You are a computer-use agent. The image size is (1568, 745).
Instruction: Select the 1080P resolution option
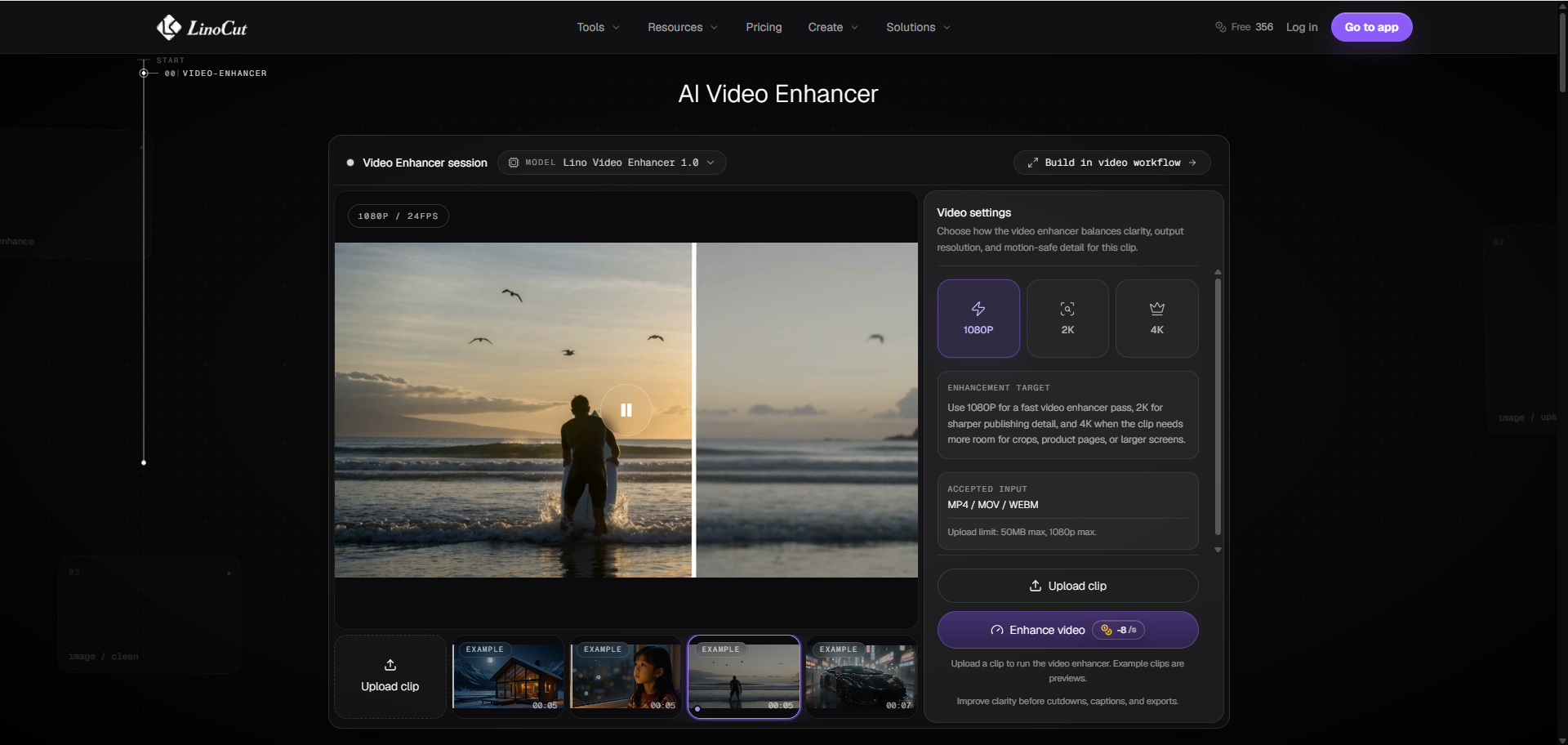pyautogui.click(x=978, y=319)
